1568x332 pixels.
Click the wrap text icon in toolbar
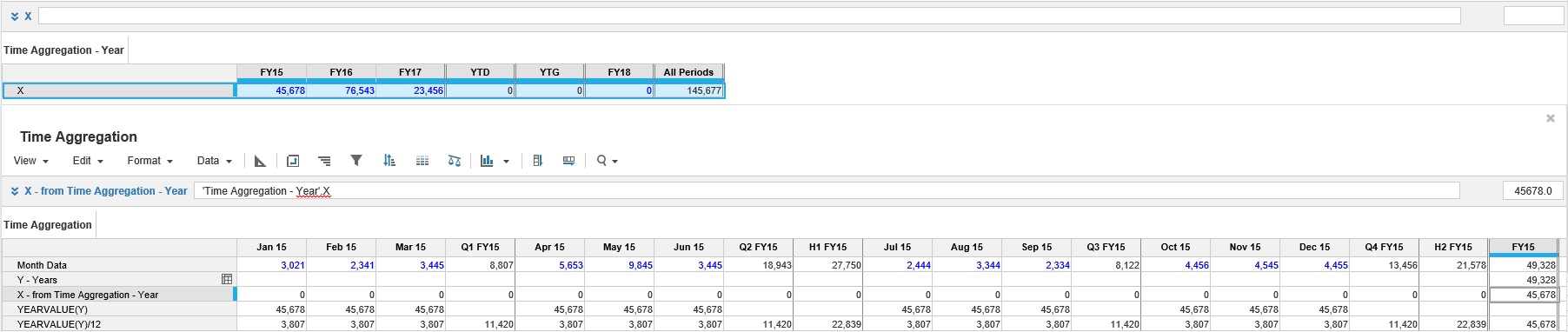(x=293, y=161)
